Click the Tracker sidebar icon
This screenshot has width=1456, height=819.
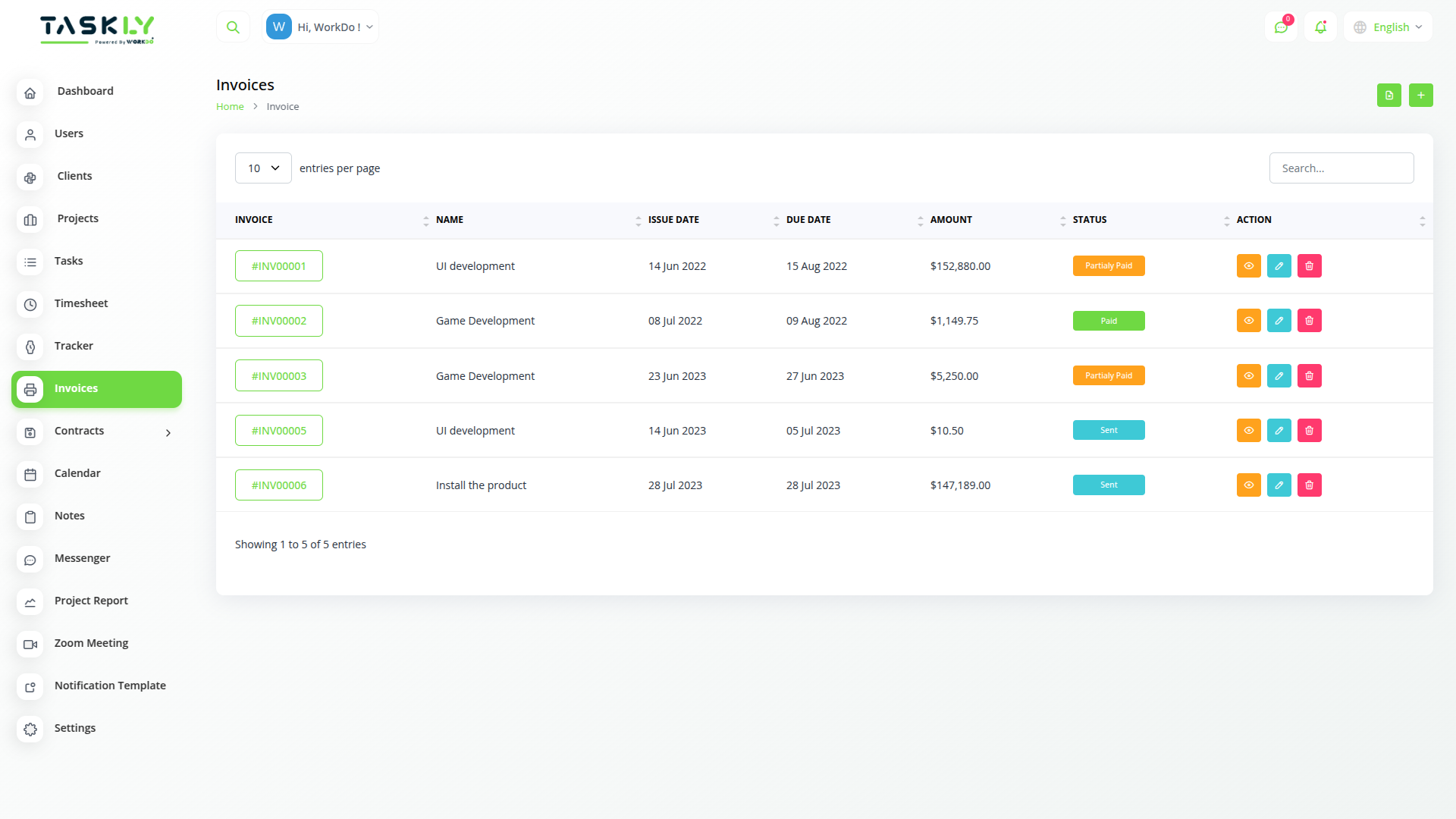30,347
